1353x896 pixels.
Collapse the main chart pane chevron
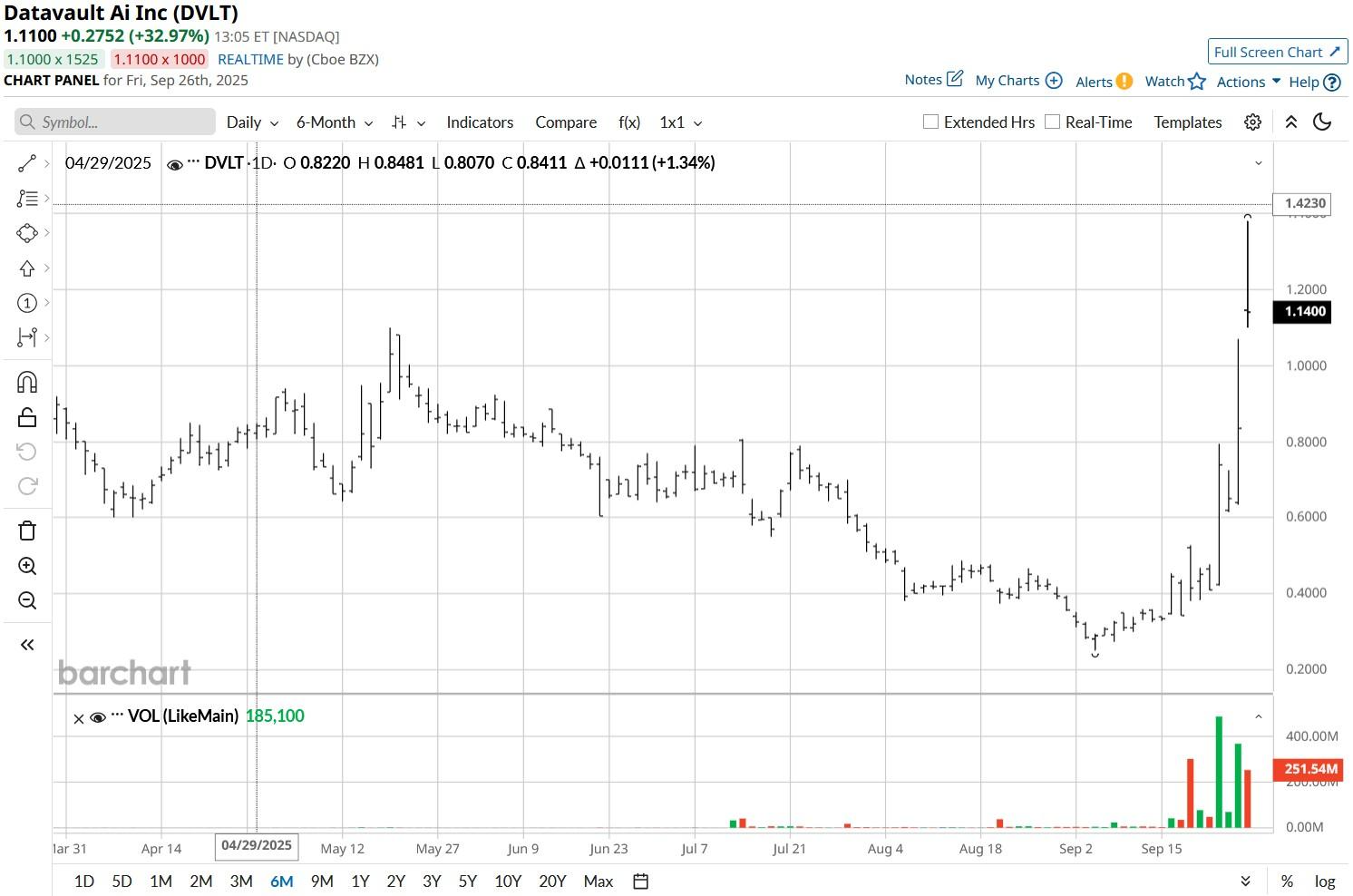pyautogui.click(x=1259, y=163)
